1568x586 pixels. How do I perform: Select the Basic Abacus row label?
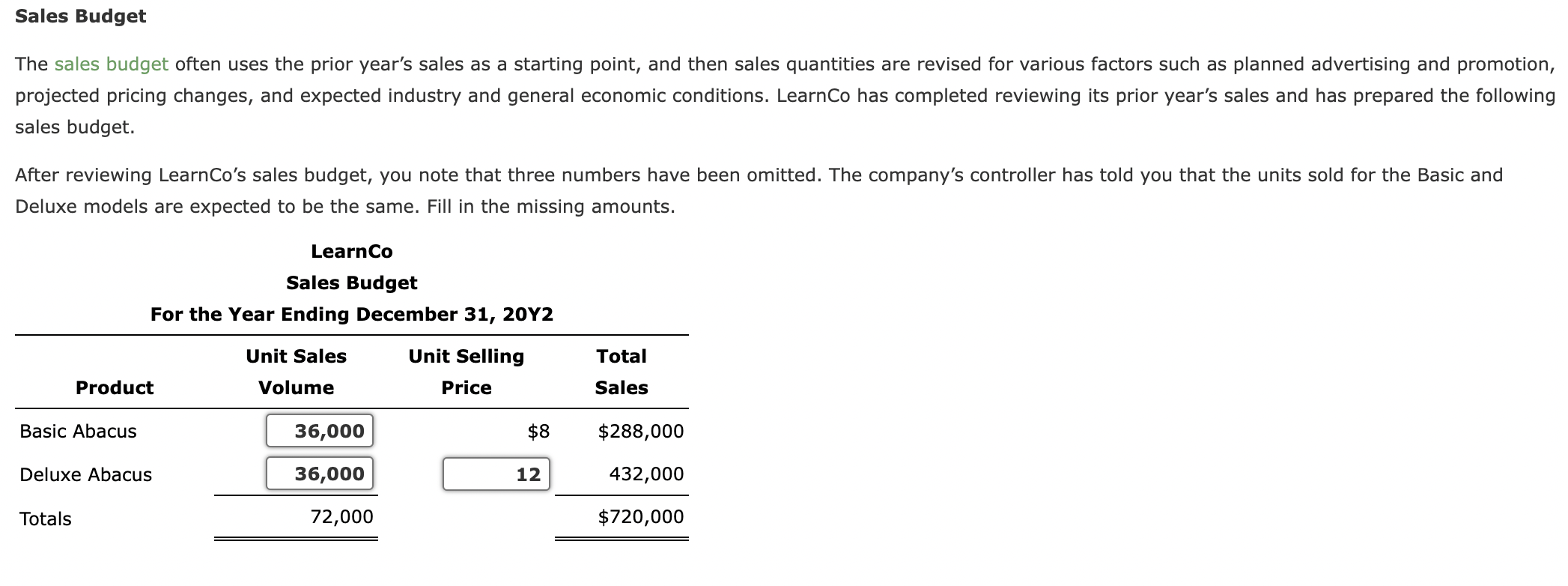[x=78, y=430]
